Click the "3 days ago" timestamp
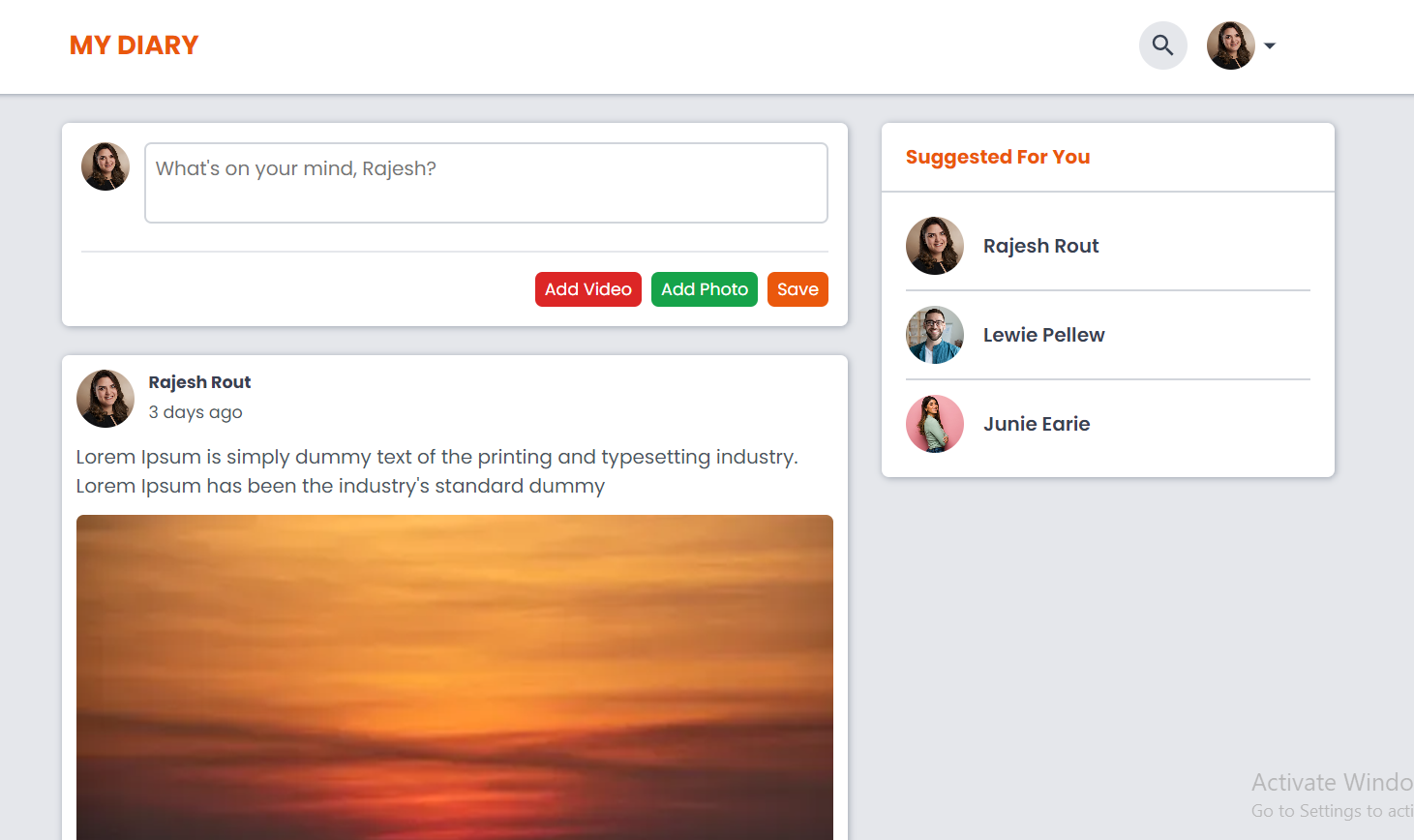Image resolution: width=1414 pixels, height=840 pixels. click(x=196, y=412)
